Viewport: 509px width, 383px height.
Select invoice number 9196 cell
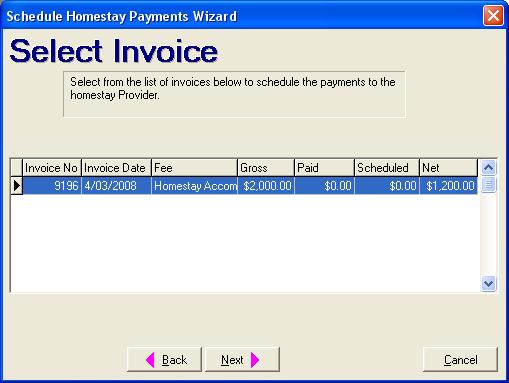(52, 186)
